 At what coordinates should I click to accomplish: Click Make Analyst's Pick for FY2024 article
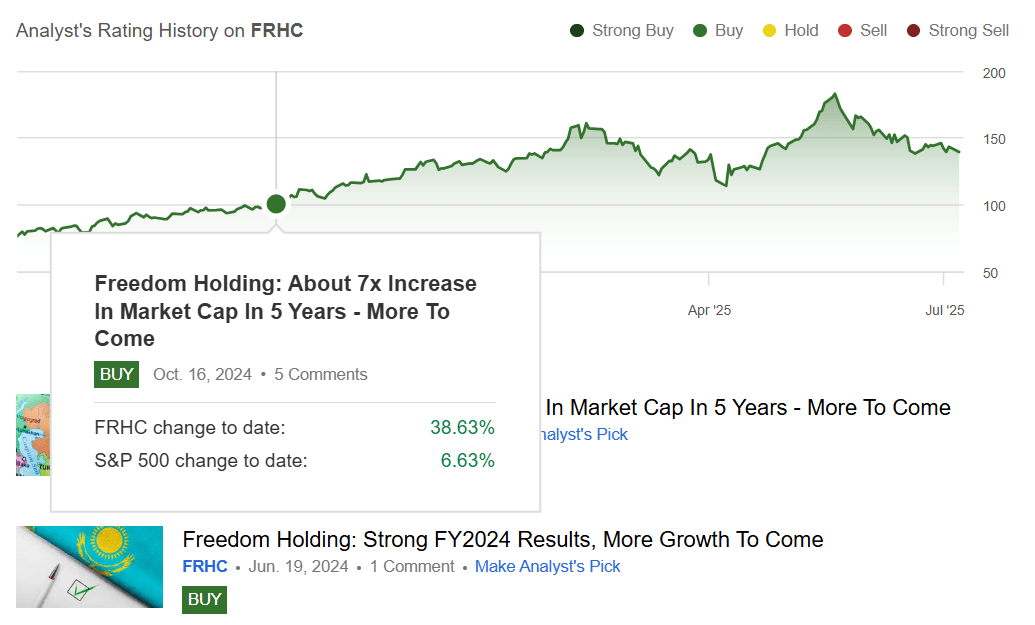click(547, 567)
